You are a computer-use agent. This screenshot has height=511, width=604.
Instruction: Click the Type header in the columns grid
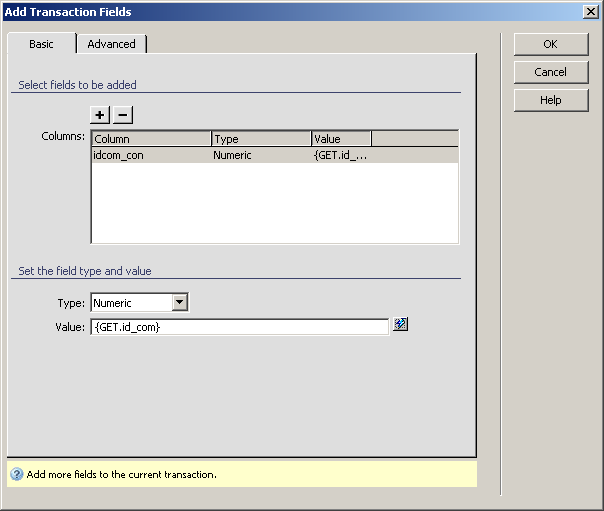point(260,139)
